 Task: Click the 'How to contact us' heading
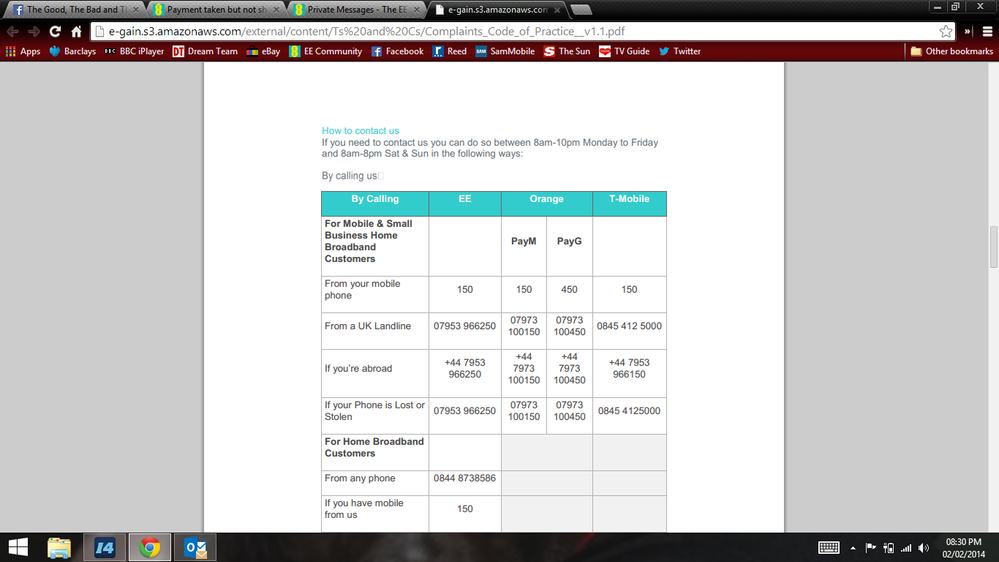tap(360, 131)
